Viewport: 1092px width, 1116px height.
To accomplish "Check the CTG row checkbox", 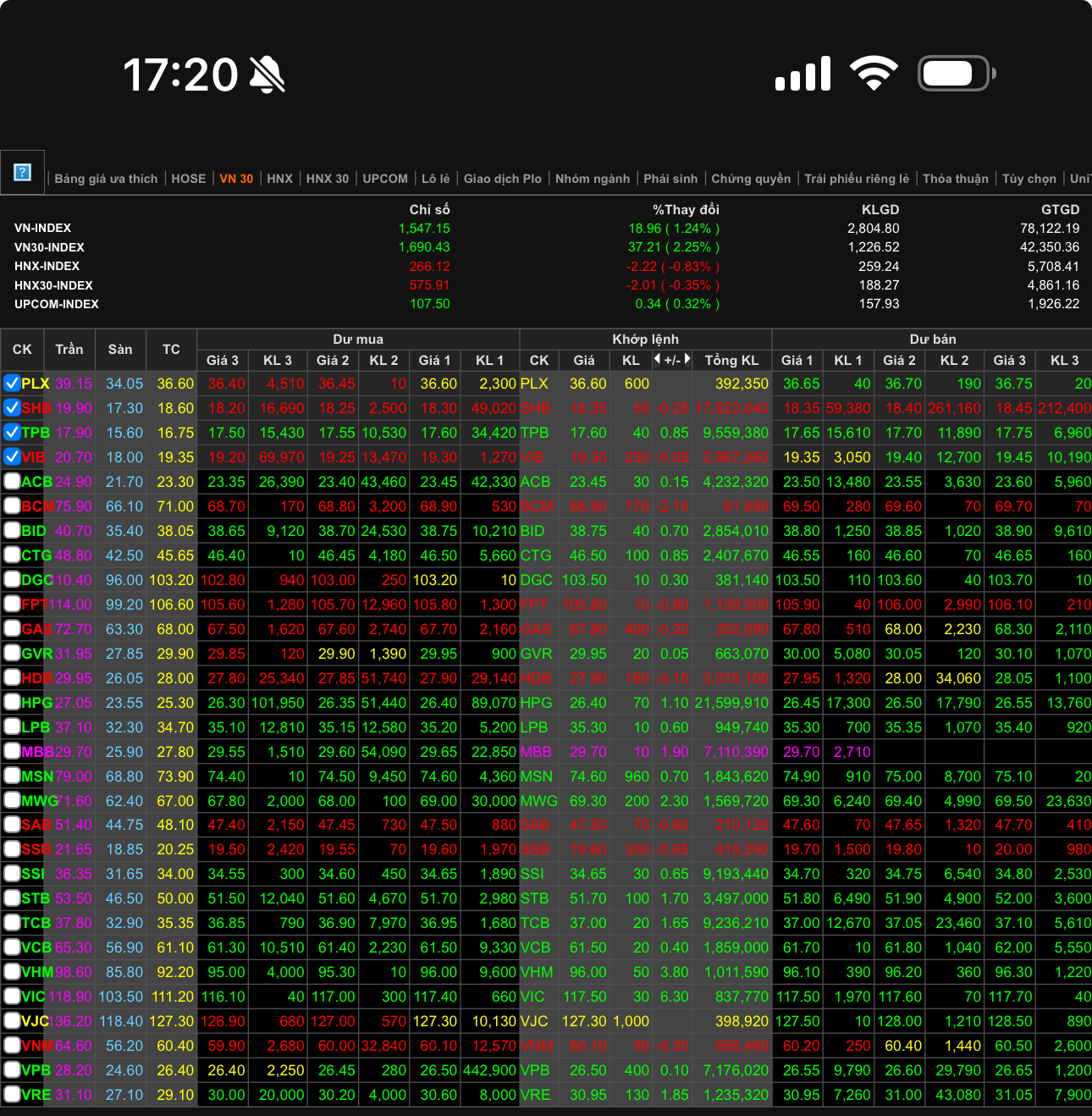I will pyautogui.click(x=12, y=555).
